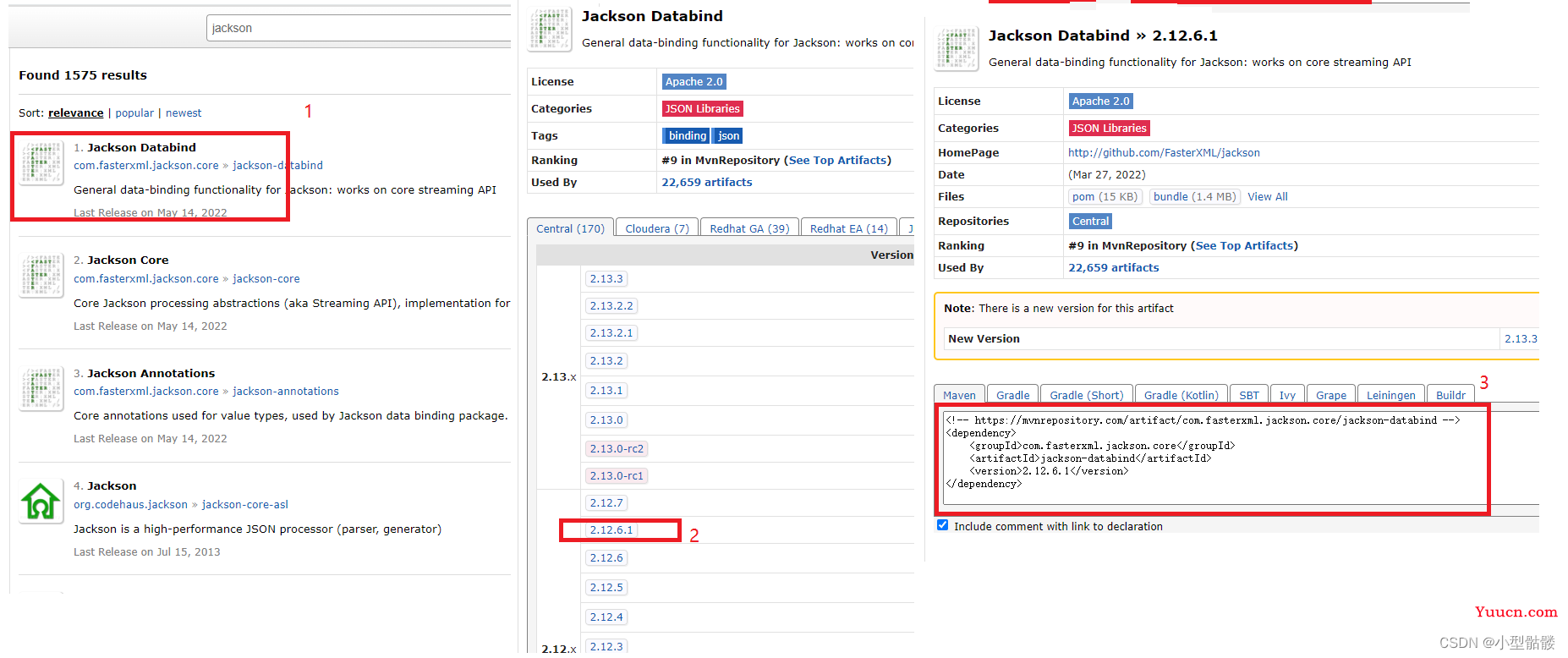Screen dimensions: 1568x658
Task: Switch to the Cloudera (7) tab
Action: (657, 228)
